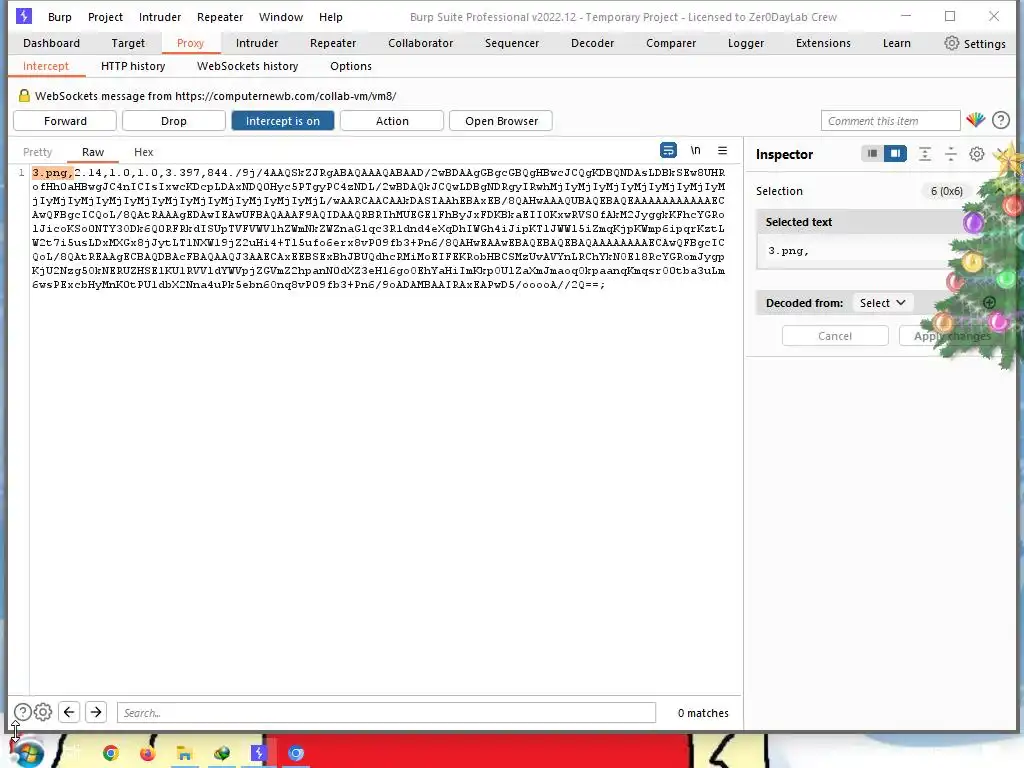Open File Explorer from the taskbar
The width and height of the screenshot is (1024, 768).
[184, 754]
